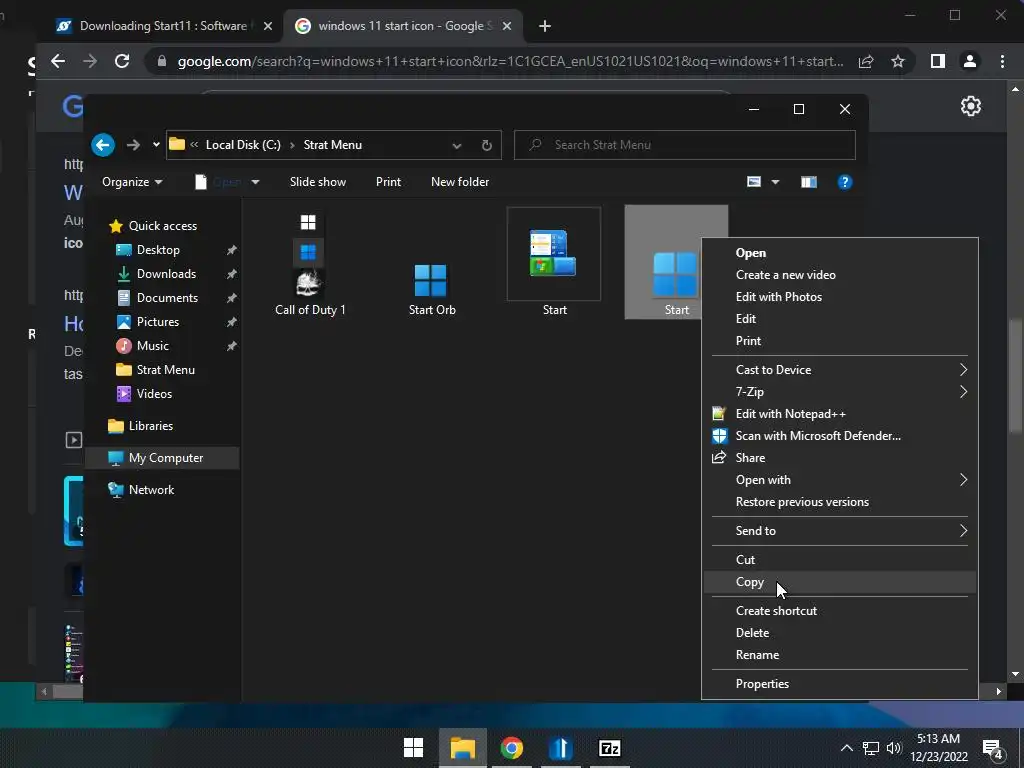Create a New folder
The image size is (1024, 768).
[x=460, y=182]
